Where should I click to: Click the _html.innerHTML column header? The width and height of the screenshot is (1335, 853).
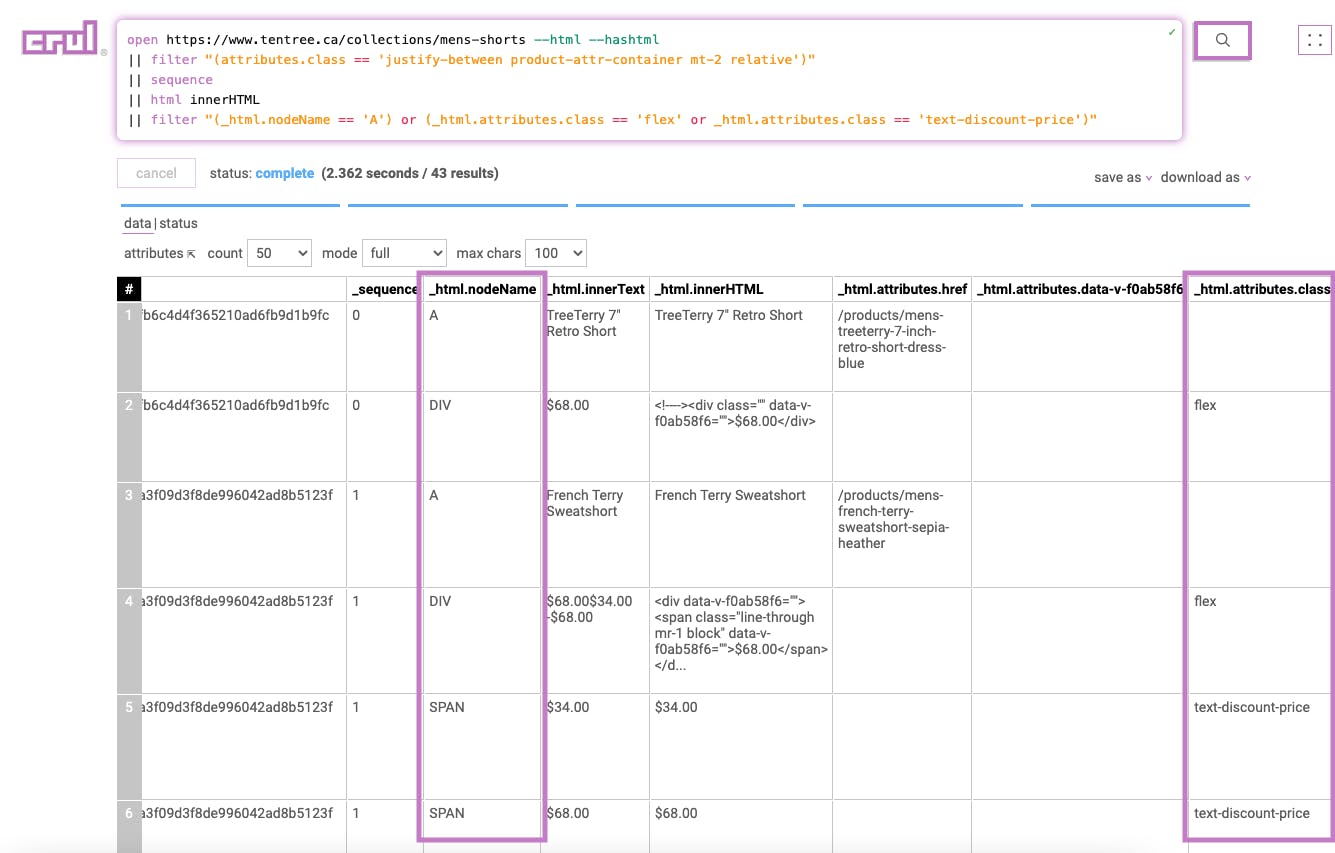(x=741, y=289)
